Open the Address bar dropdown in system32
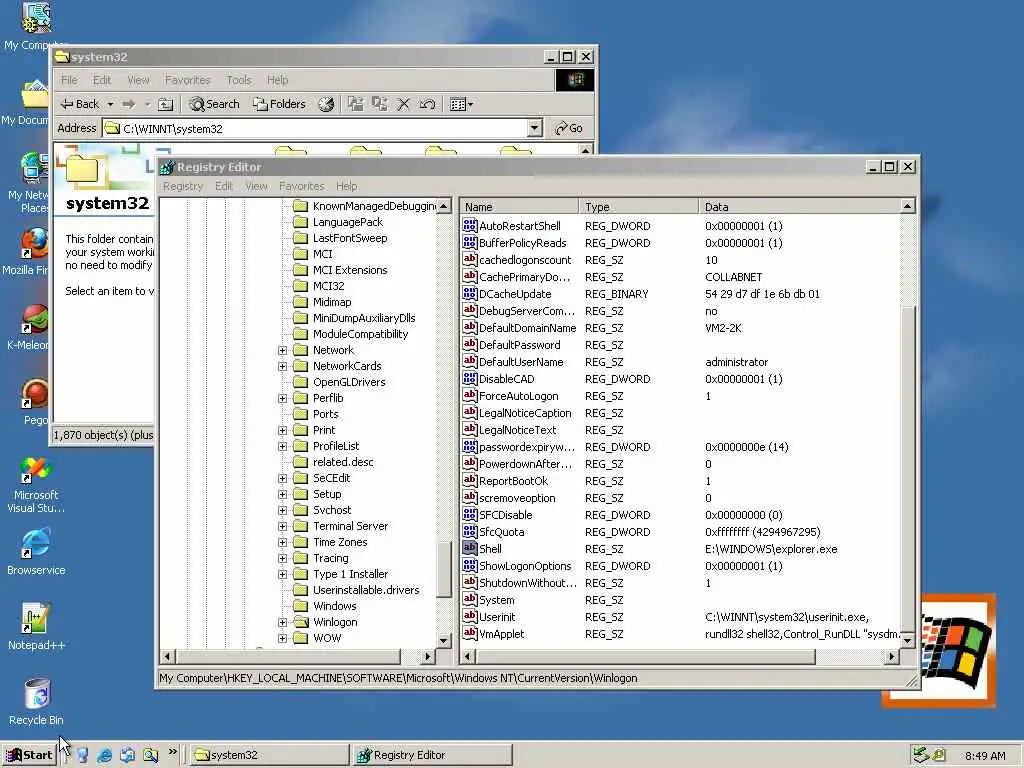Screen dimensions: 1024x768 click(534, 128)
